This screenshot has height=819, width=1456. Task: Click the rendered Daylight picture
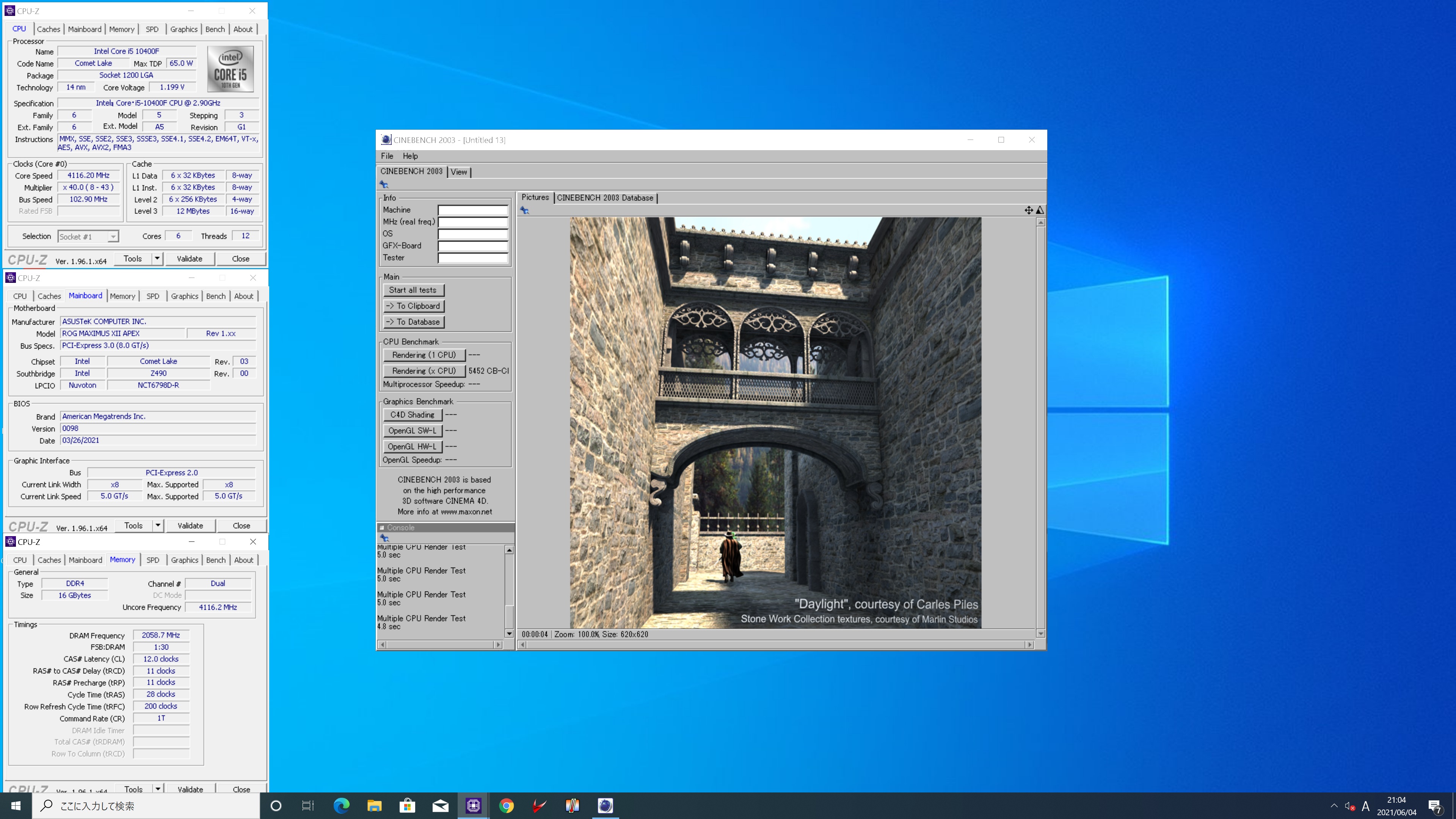pyautogui.click(x=775, y=423)
